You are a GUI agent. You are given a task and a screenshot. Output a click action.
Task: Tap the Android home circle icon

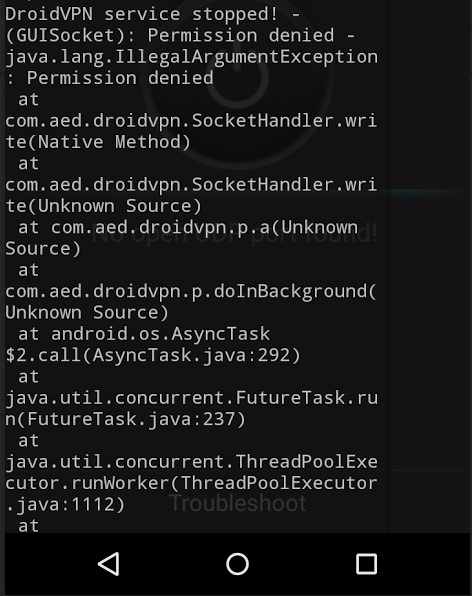coord(238,564)
